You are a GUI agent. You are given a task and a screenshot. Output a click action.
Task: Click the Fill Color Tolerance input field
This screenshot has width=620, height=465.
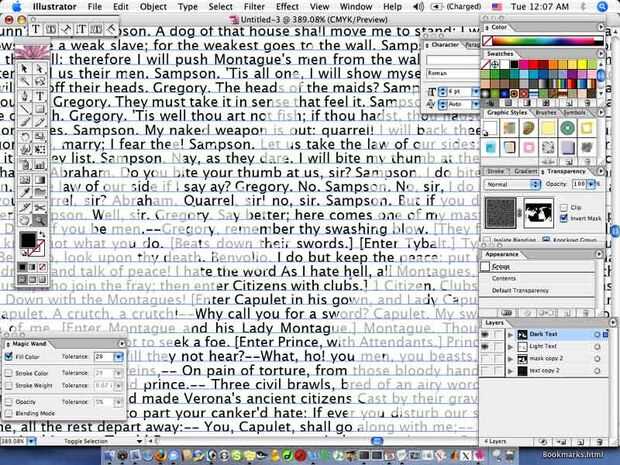pyautogui.click(x=104, y=357)
